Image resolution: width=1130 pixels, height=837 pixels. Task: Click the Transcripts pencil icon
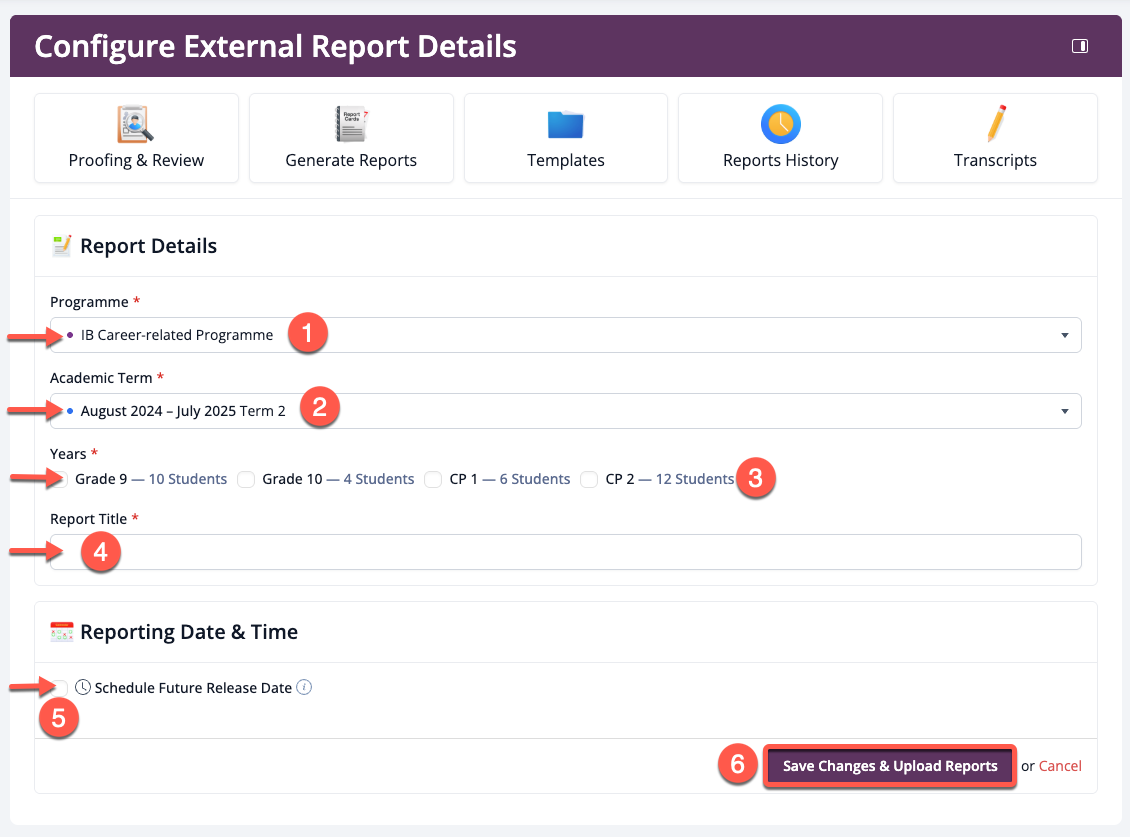pos(995,124)
